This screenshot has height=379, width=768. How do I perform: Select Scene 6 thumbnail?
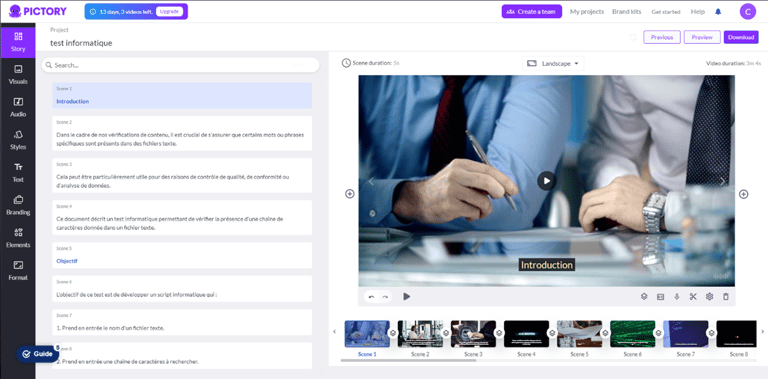point(632,334)
